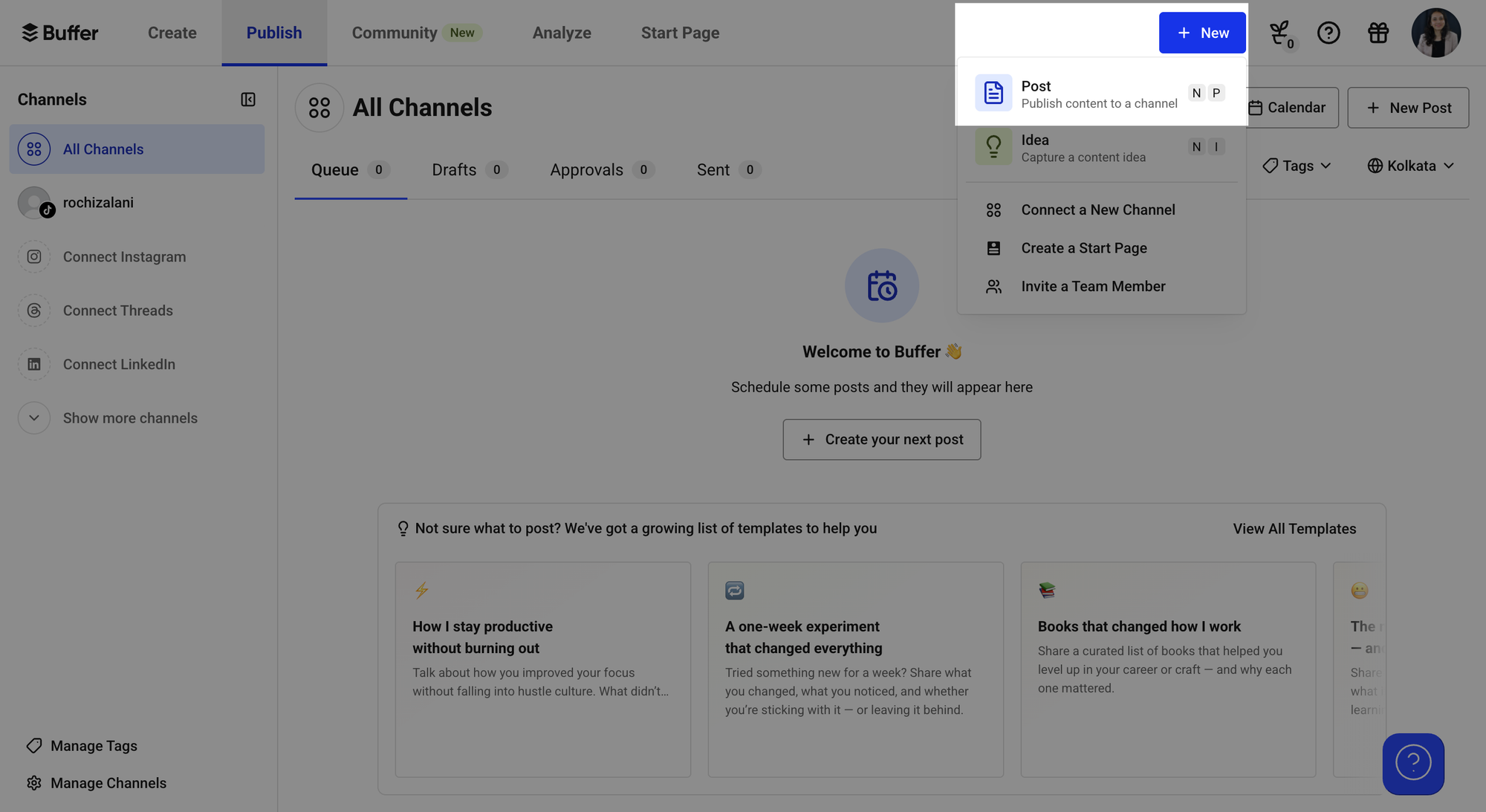1486x812 pixels.
Task: Open View All Templates
Action: pyautogui.click(x=1294, y=528)
